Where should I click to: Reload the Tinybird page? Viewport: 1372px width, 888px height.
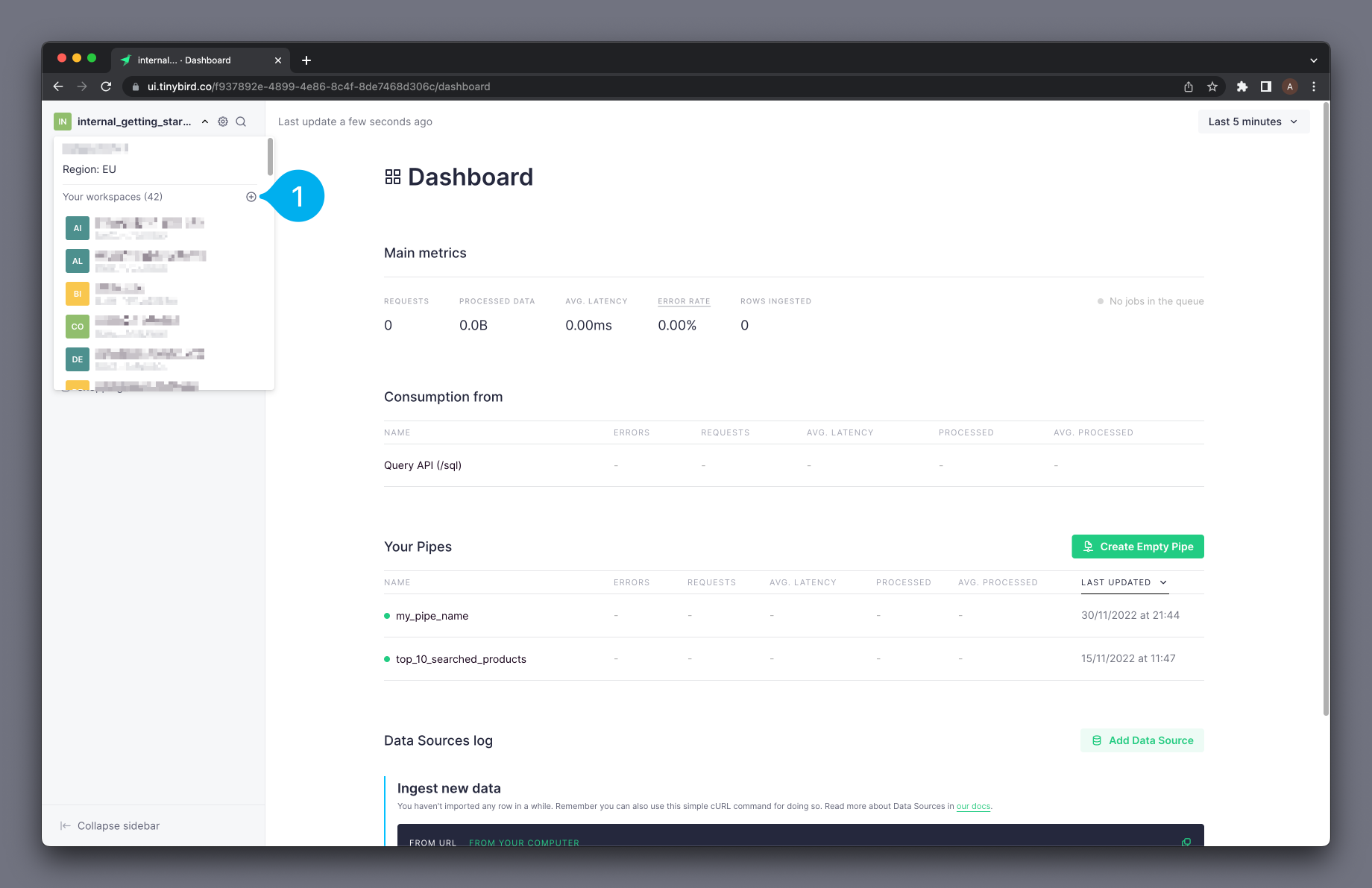[x=106, y=86]
